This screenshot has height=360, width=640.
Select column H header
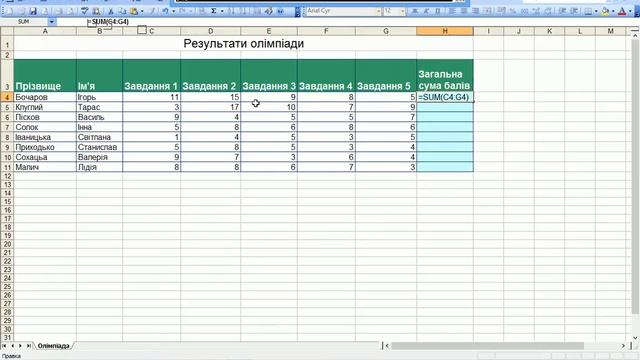[445, 31]
